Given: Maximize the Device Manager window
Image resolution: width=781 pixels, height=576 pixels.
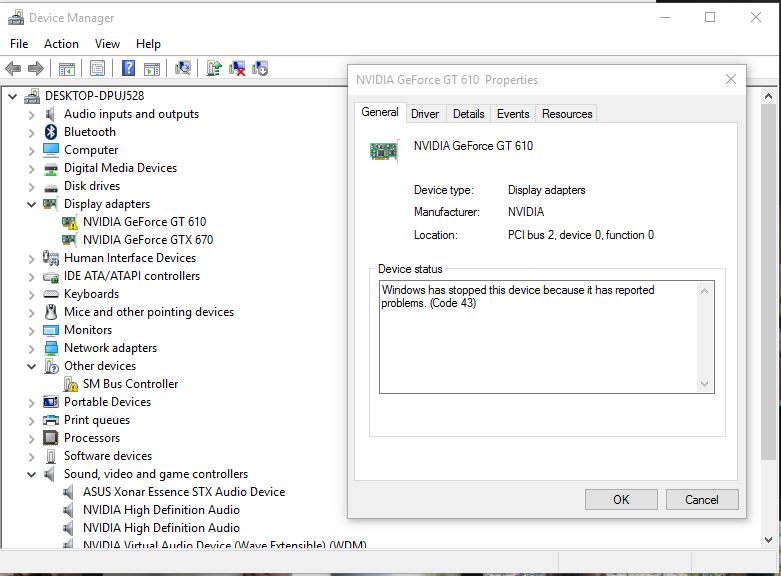Looking at the screenshot, I should click(x=710, y=17).
